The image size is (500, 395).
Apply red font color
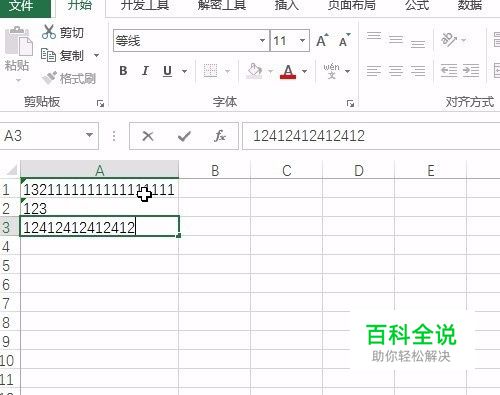click(x=288, y=71)
